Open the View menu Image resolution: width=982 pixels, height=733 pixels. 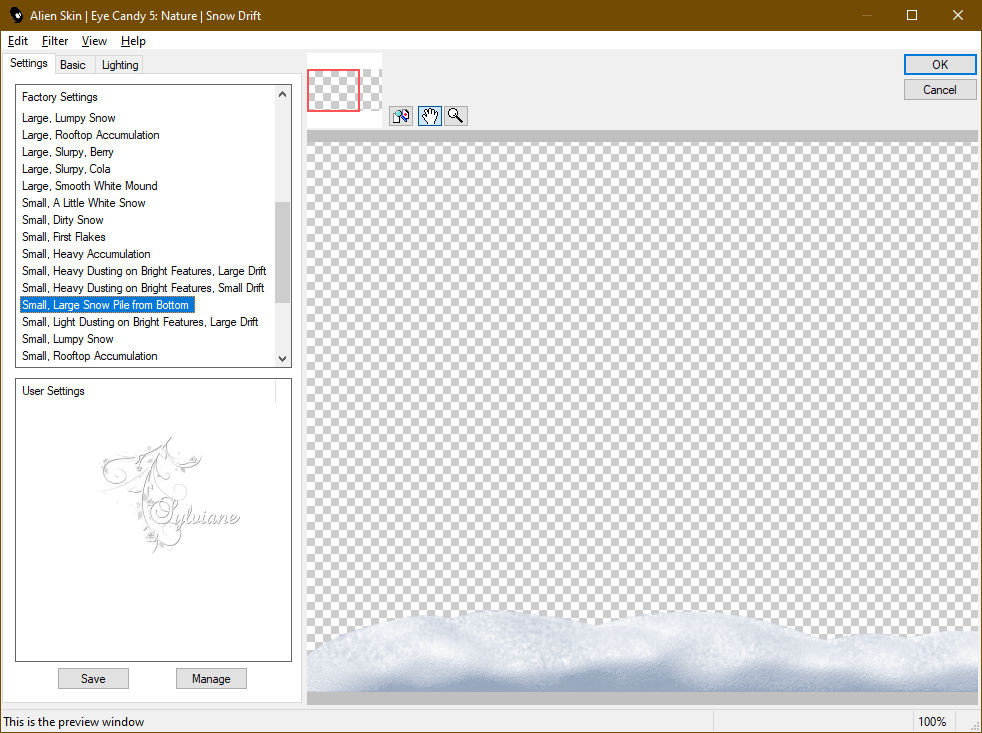click(94, 41)
